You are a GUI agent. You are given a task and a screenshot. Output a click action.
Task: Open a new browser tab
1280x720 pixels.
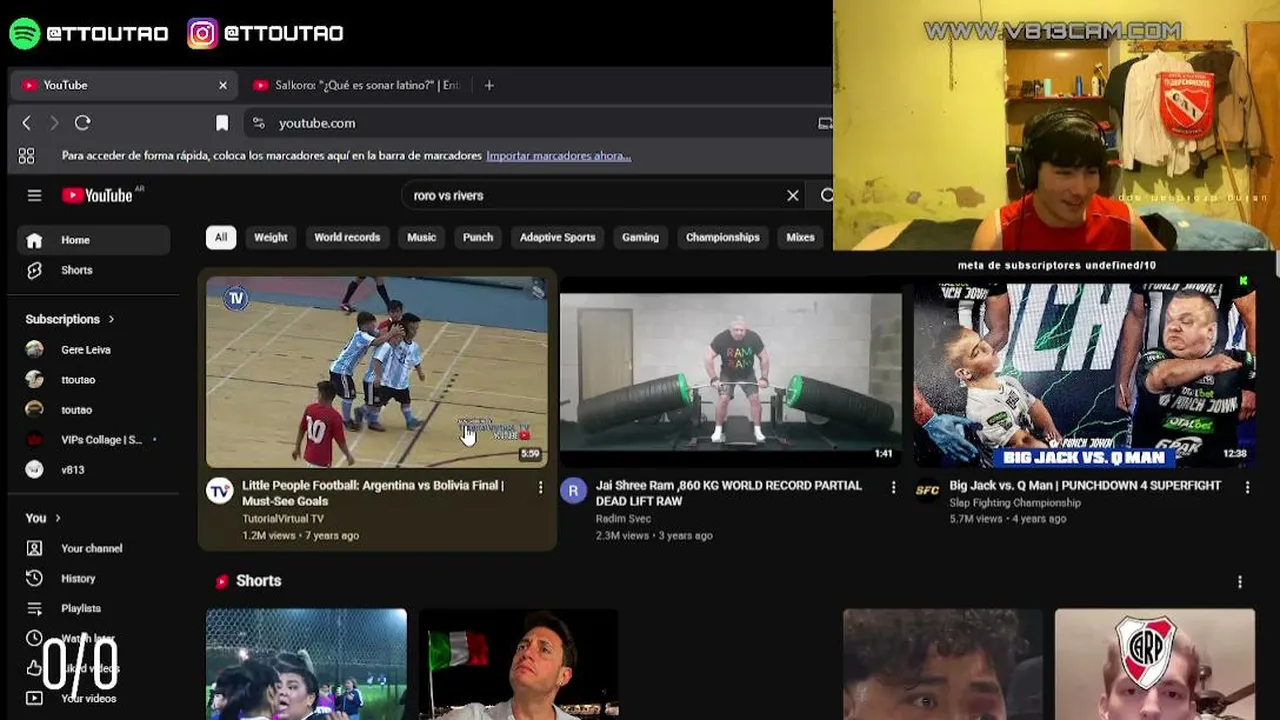[489, 85]
